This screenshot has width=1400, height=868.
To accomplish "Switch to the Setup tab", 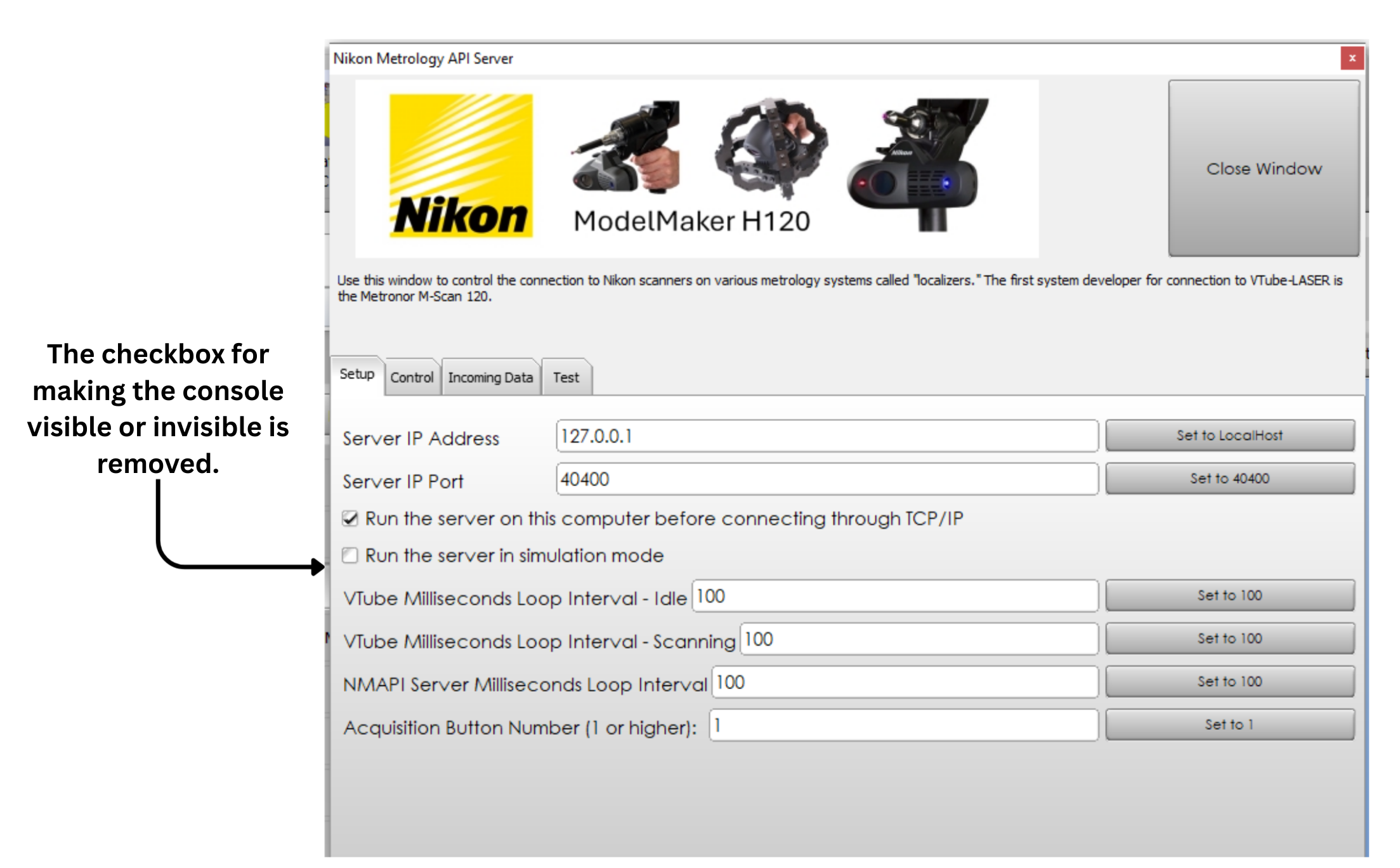I will click(357, 374).
